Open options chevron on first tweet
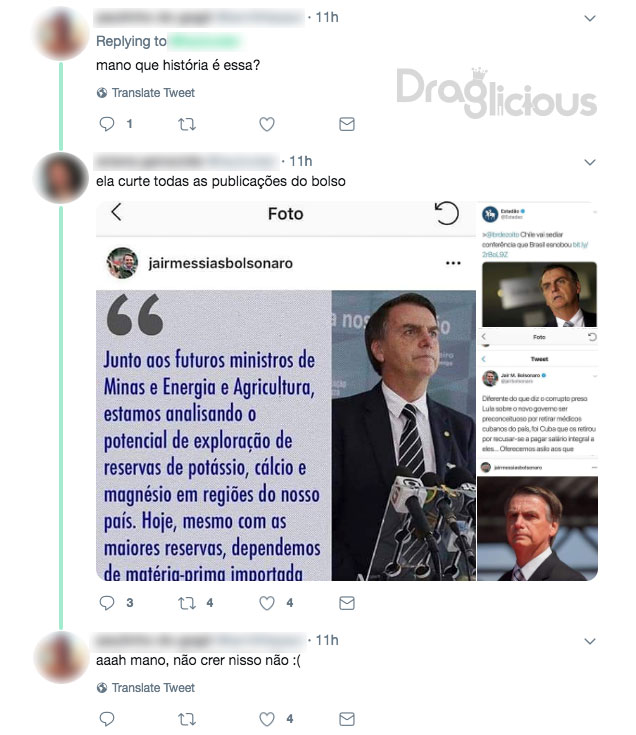This screenshot has height=735, width=636. pos(590,18)
